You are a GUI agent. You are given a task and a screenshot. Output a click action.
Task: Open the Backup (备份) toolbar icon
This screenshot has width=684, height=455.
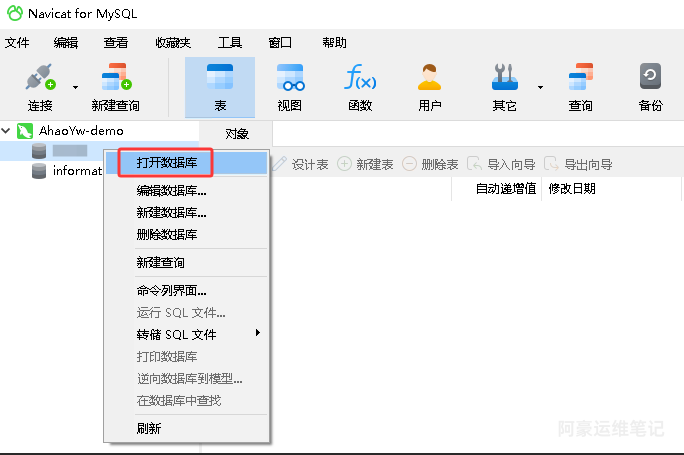(x=650, y=76)
